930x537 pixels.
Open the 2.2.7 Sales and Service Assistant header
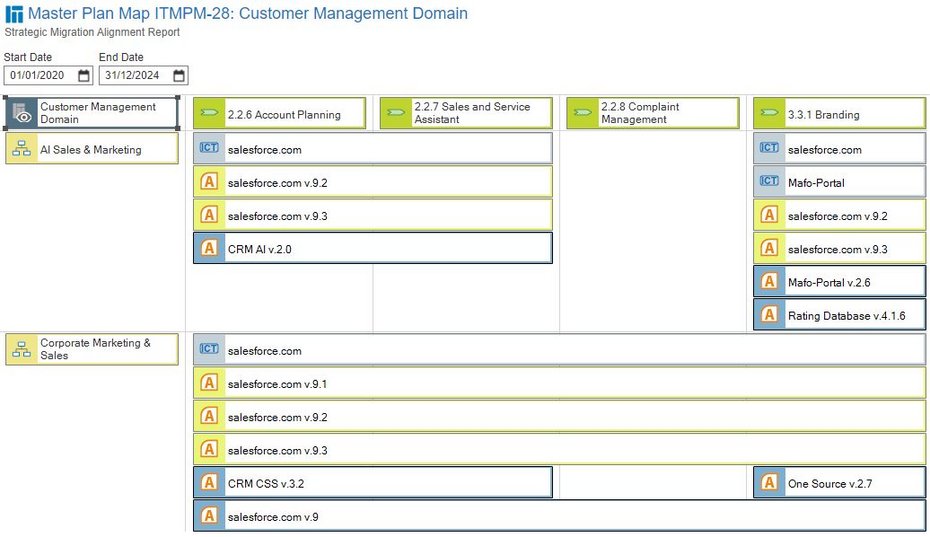pos(466,113)
